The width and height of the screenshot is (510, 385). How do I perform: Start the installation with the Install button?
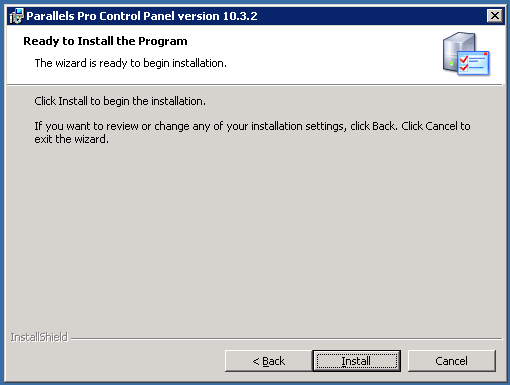pos(356,361)
